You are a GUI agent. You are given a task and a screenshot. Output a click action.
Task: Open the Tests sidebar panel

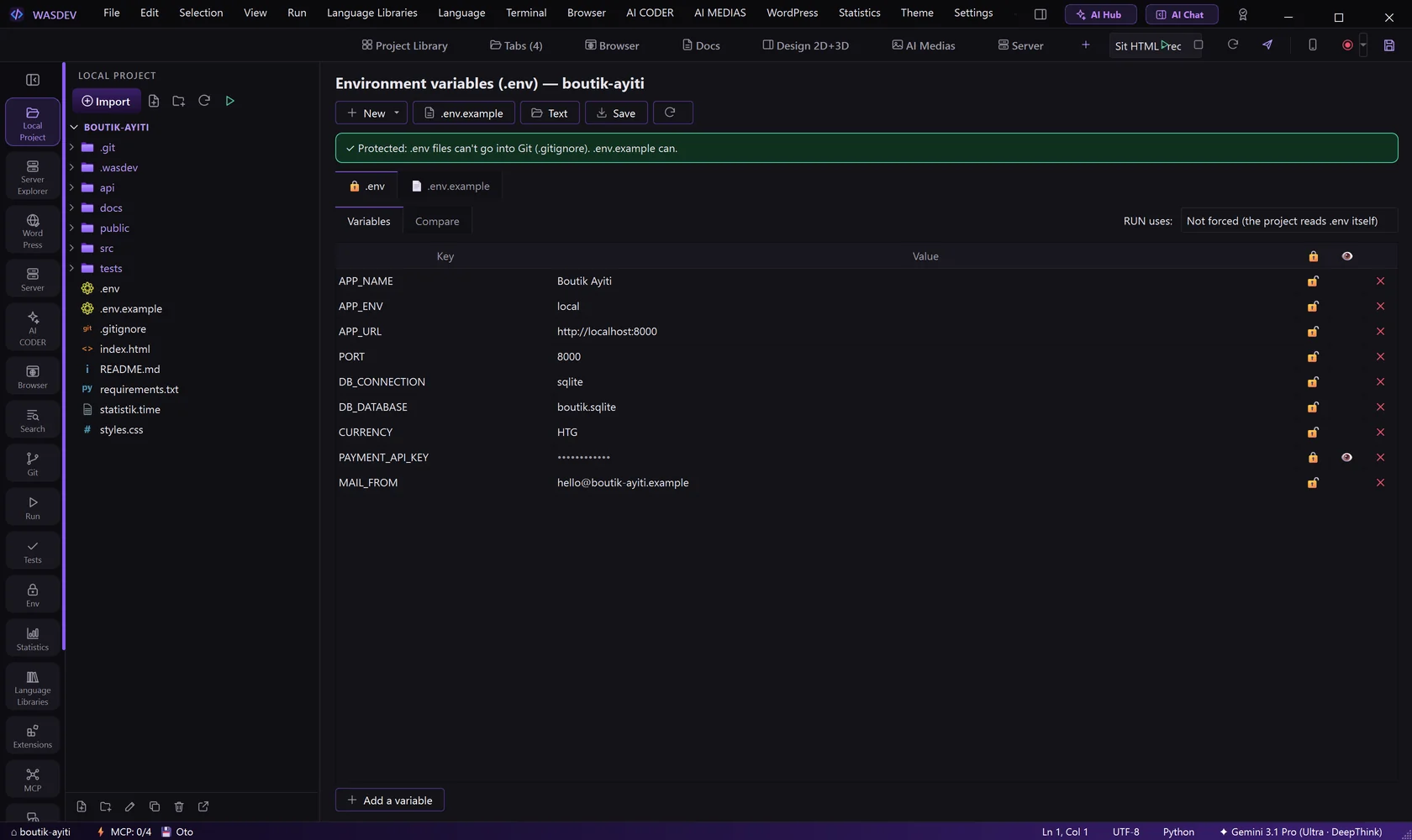pyautogui.click(x=33, y=551)
